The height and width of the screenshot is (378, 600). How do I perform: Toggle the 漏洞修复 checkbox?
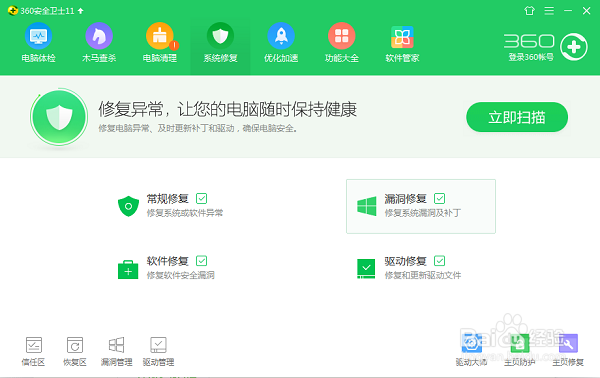pos(439,198)
